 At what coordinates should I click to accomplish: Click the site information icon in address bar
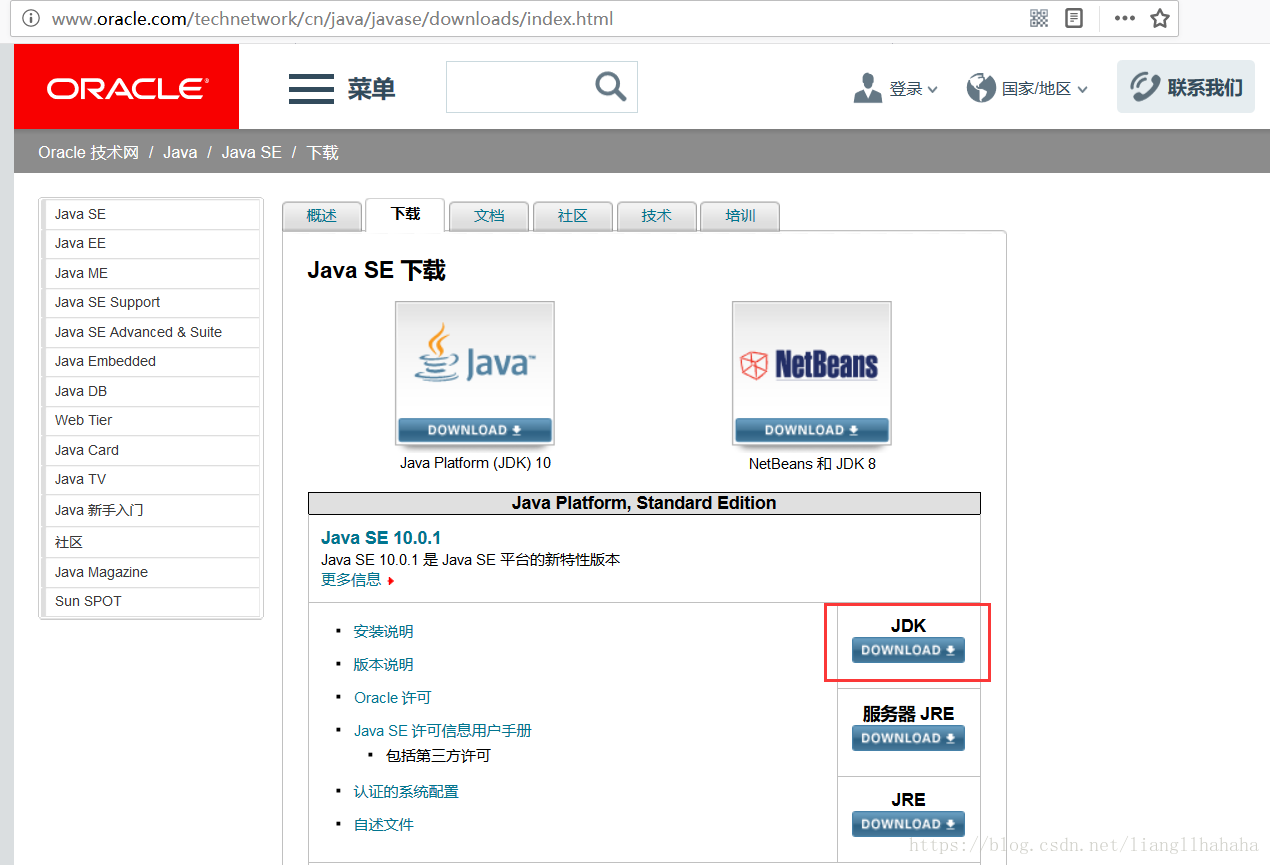click(x=31, y=18)
